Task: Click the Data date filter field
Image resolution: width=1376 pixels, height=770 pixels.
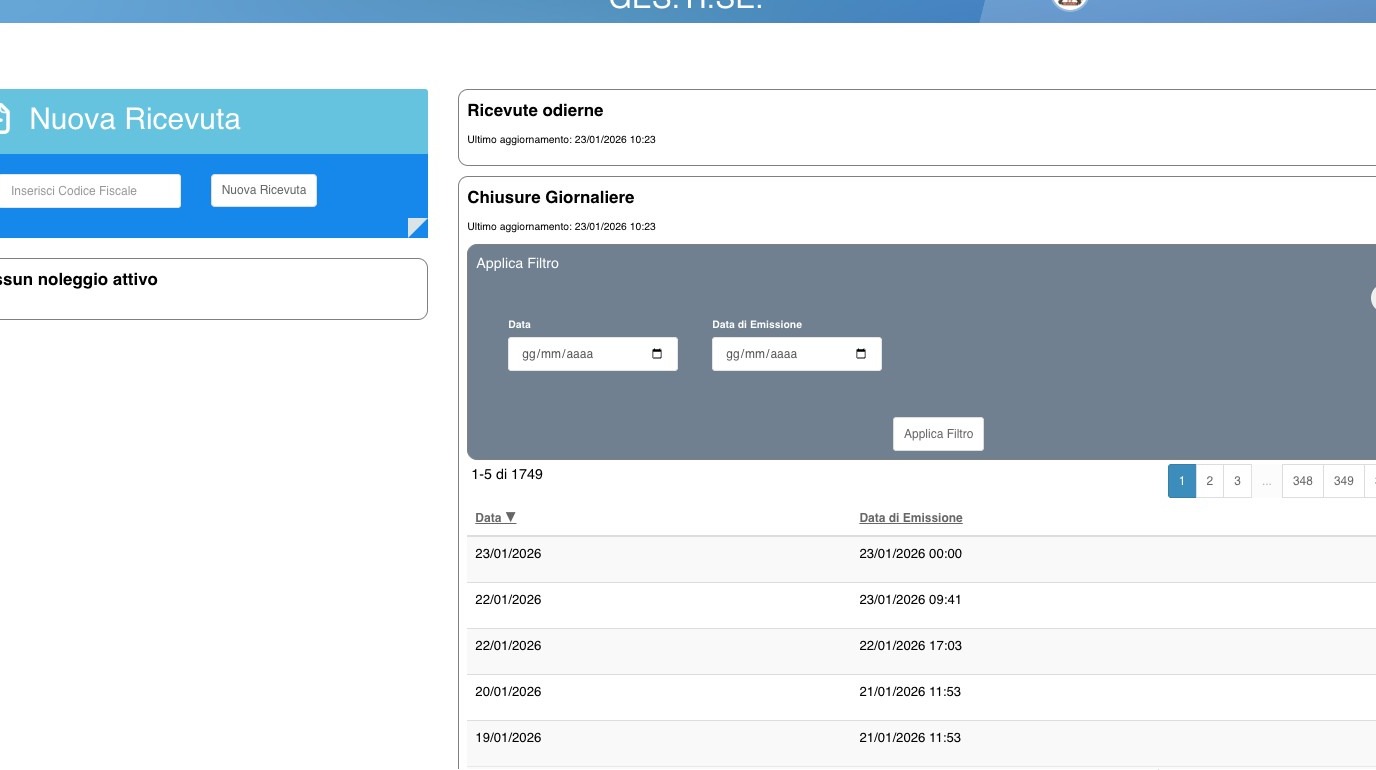Action: tap(580, 354)
